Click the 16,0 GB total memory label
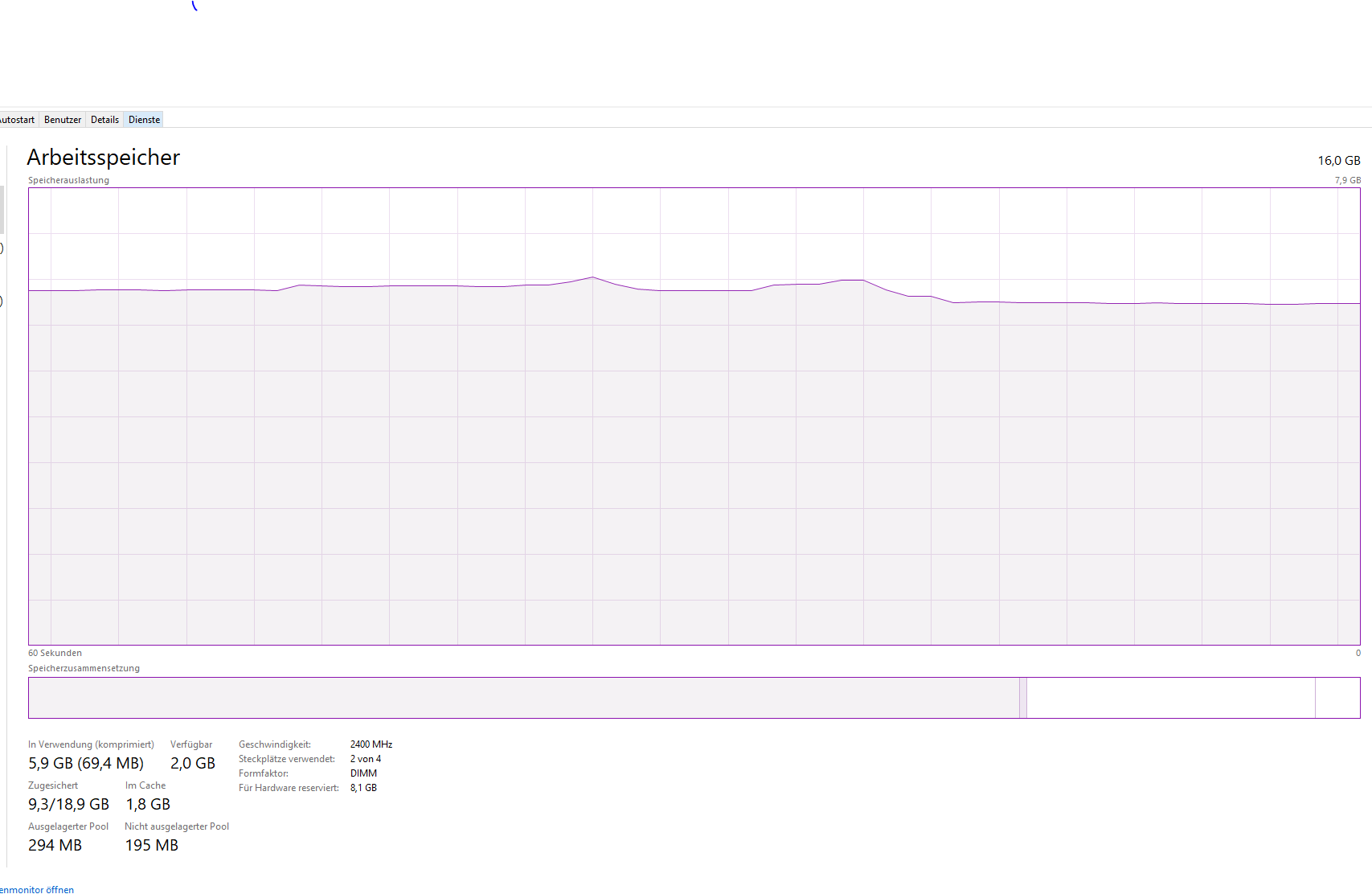 (x=1338, y=161)
